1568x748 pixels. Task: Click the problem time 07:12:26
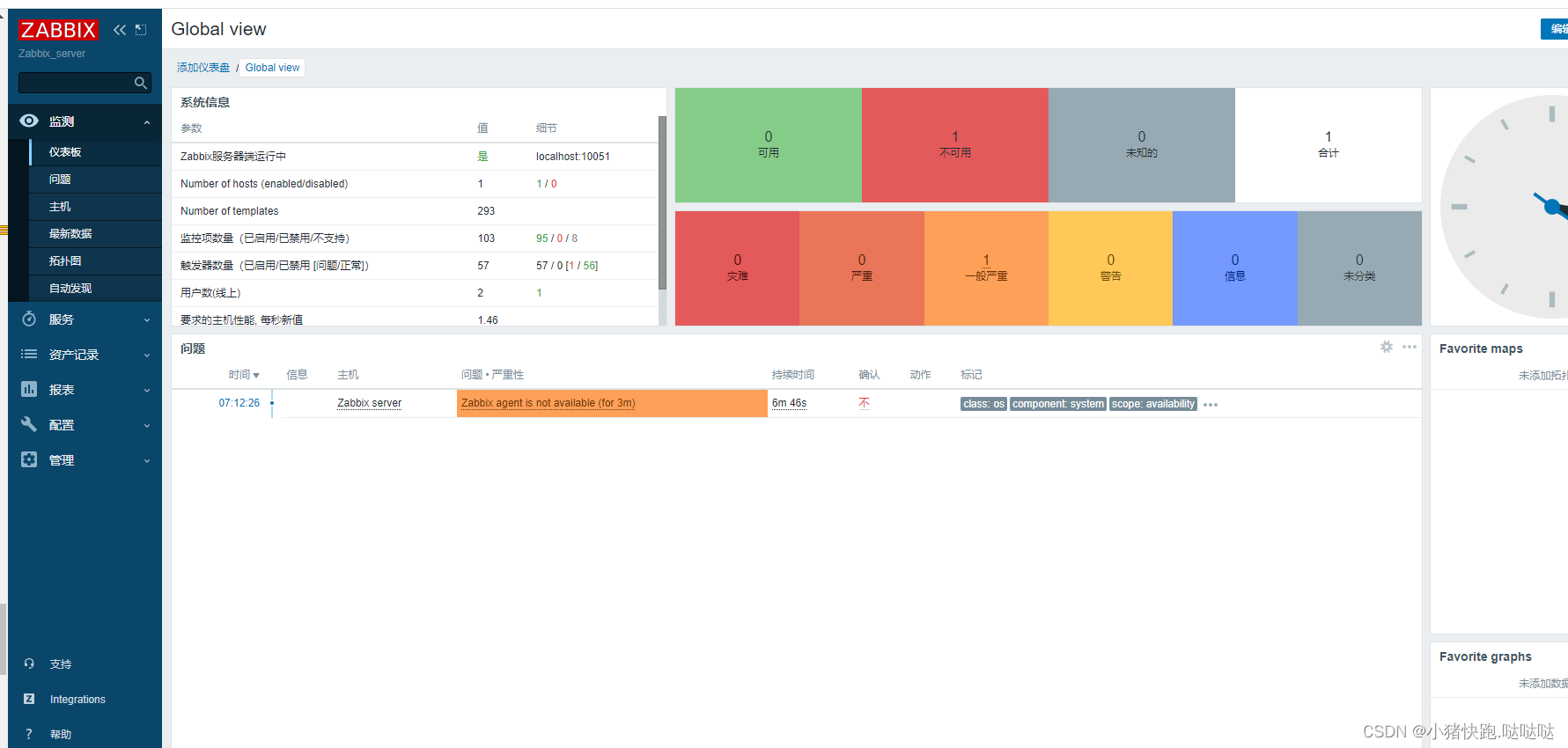[239, 403]
